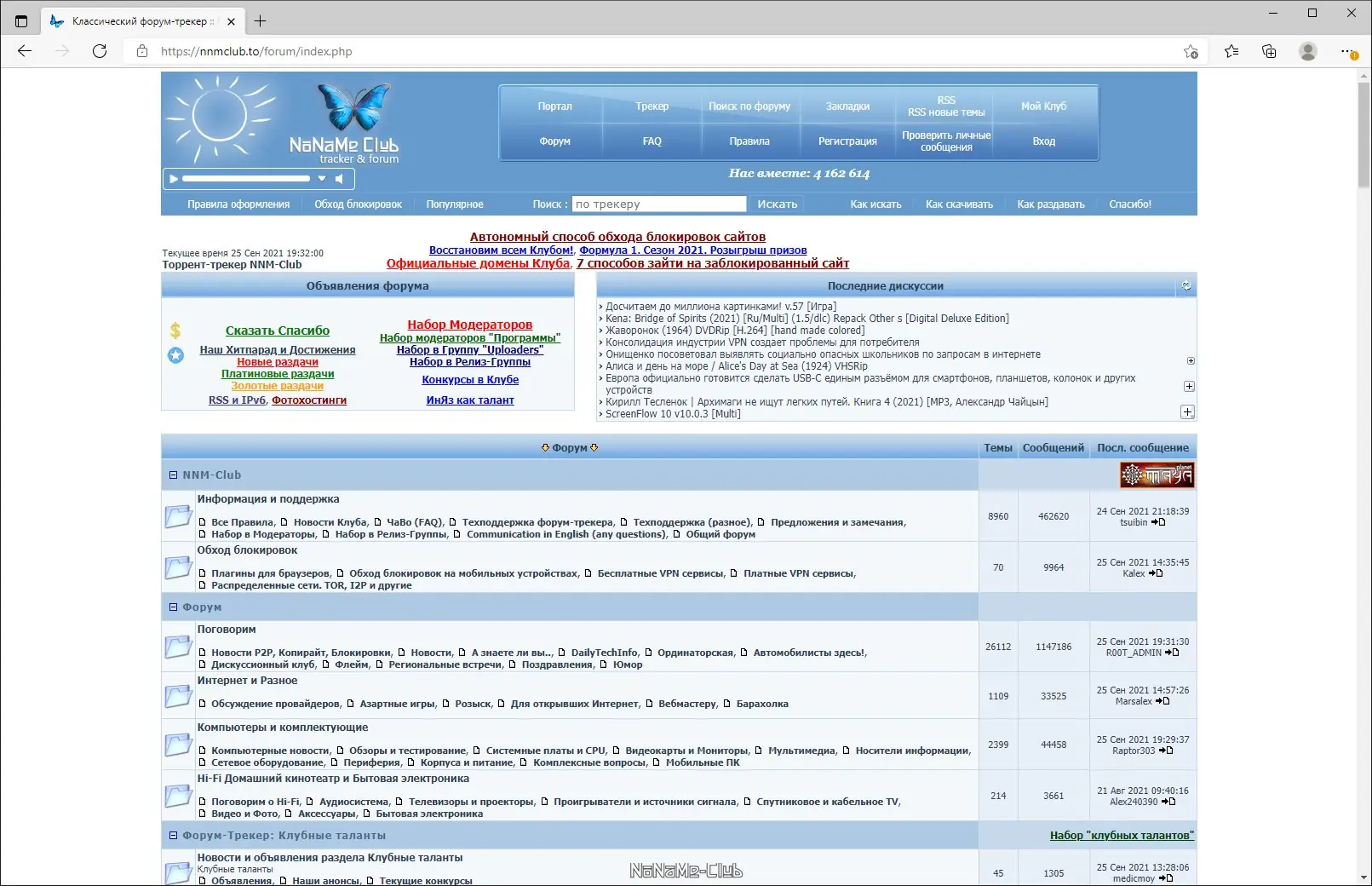Reload the page from the browser toolbar
Image resolution: width=1372 pixels, height=886 pixels.
coord(100,51)
